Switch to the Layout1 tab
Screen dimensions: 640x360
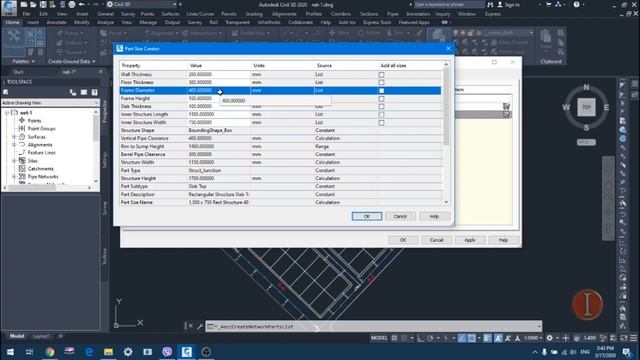tap(41, 336)
